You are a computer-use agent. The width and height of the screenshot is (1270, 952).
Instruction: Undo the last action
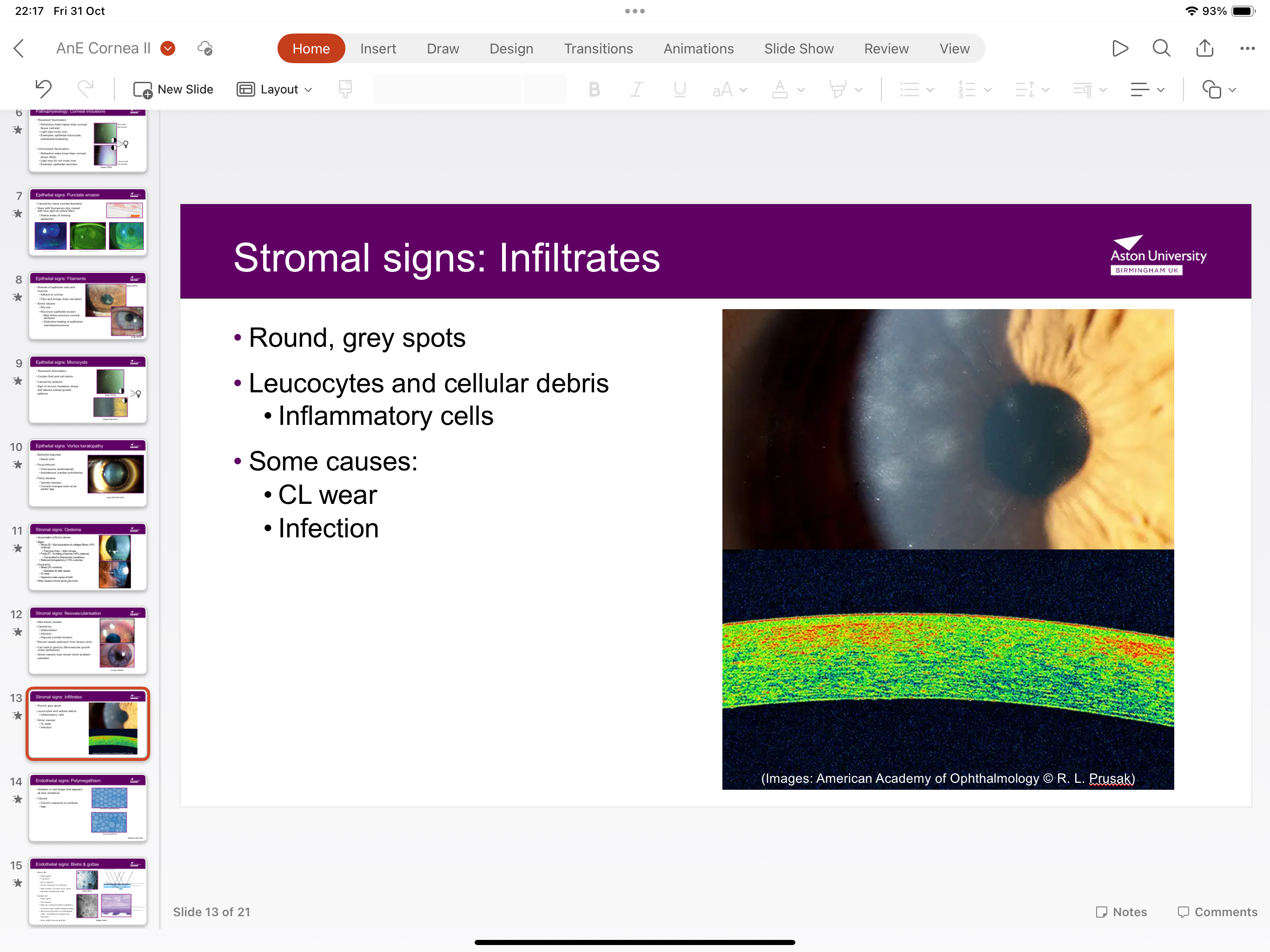point(44,89)
